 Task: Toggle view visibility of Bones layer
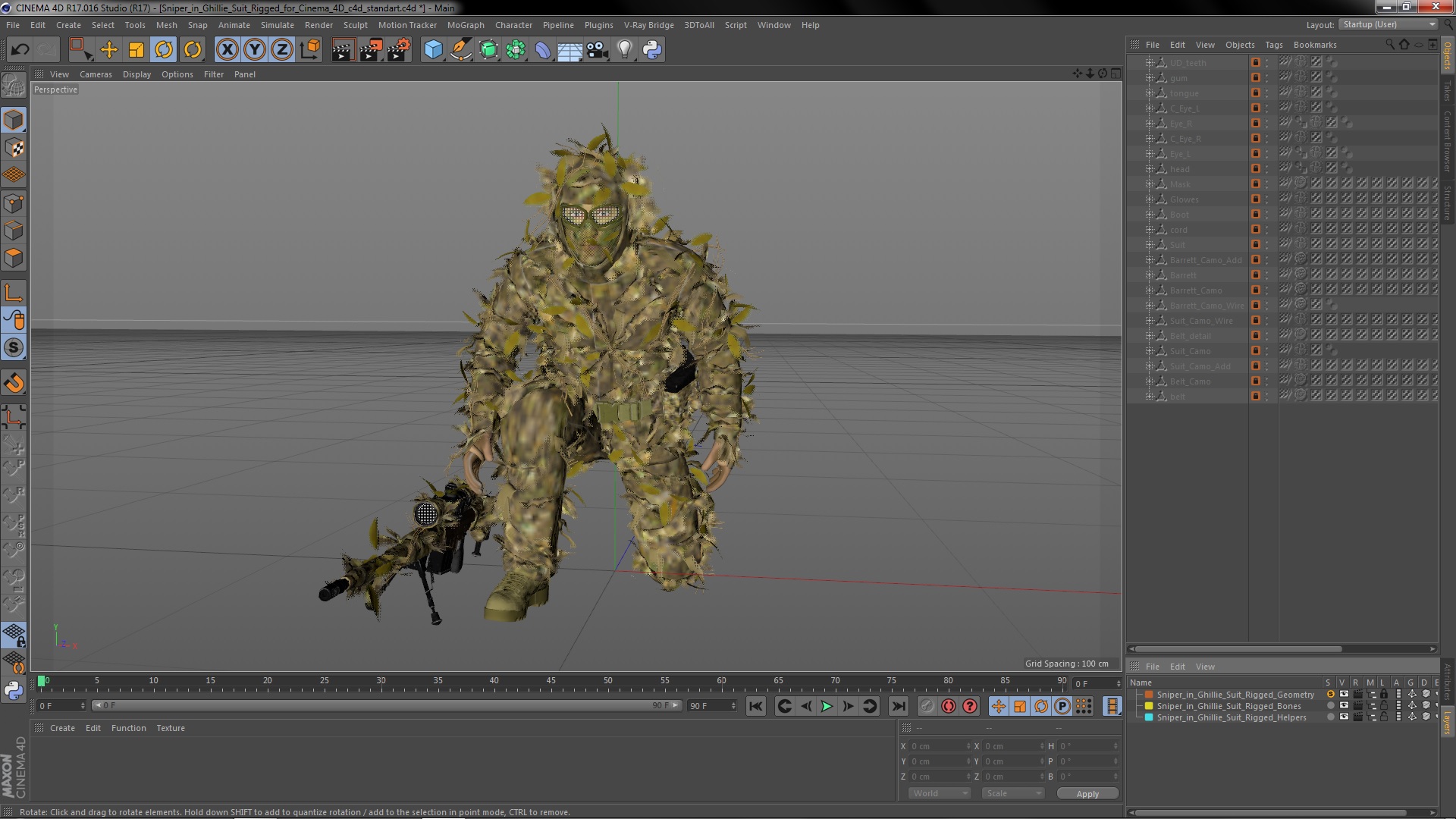[x=1344, y=706]
